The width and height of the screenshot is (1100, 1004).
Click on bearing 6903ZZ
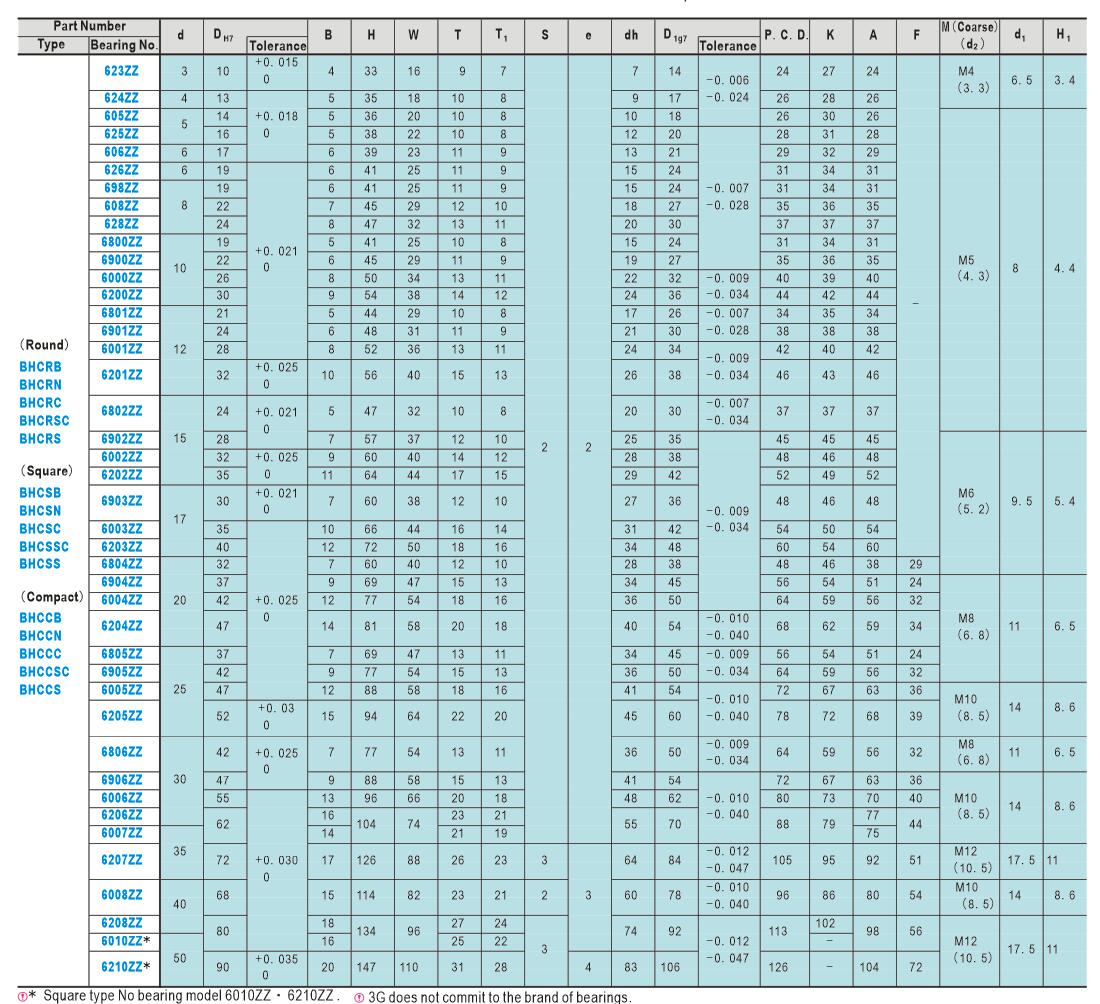121,501
